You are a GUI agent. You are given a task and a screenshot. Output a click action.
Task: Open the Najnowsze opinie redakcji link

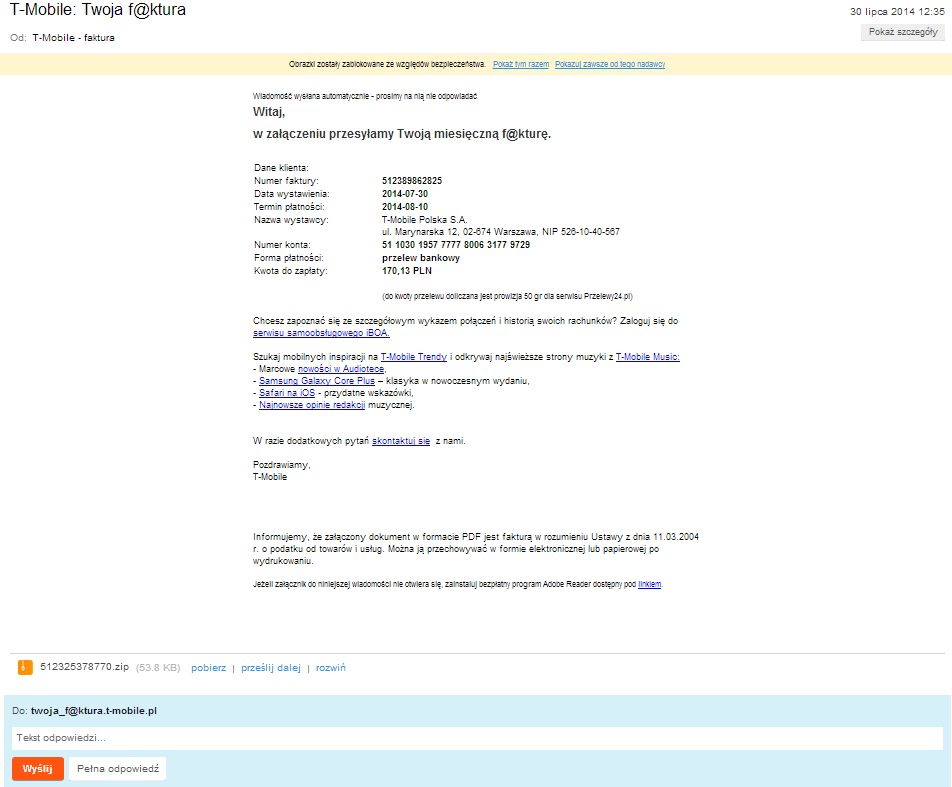point(312,405)
